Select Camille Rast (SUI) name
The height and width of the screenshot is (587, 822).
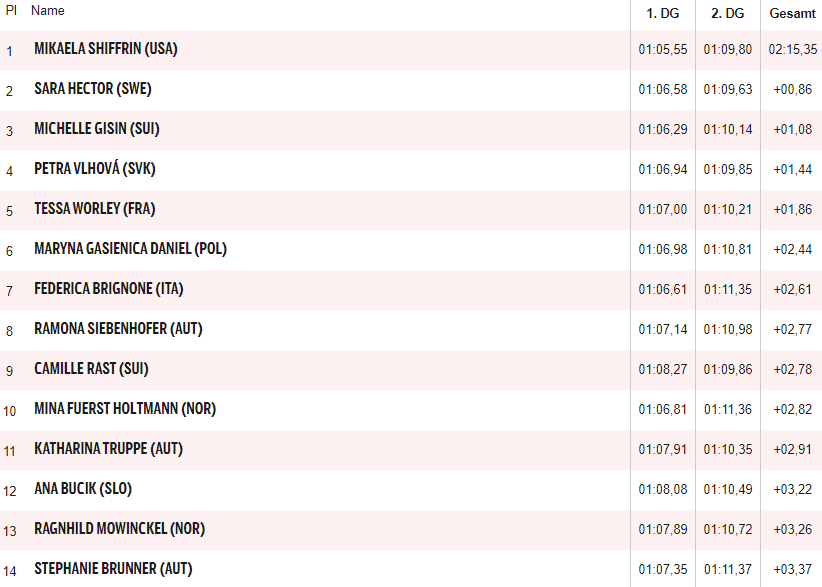[91, 369]
